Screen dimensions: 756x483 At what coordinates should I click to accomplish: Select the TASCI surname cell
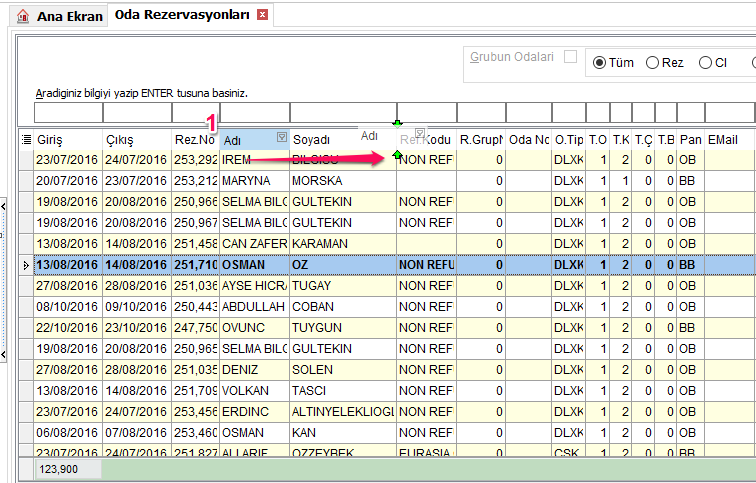343,391
